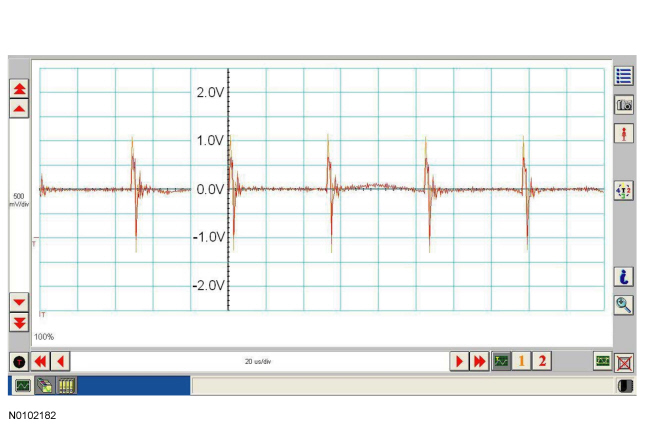Step voltage scale up with single up arrow
Image resolution: width=650 pixels, height=426 pixels.
pyautogui.click(x=19, y=107)
